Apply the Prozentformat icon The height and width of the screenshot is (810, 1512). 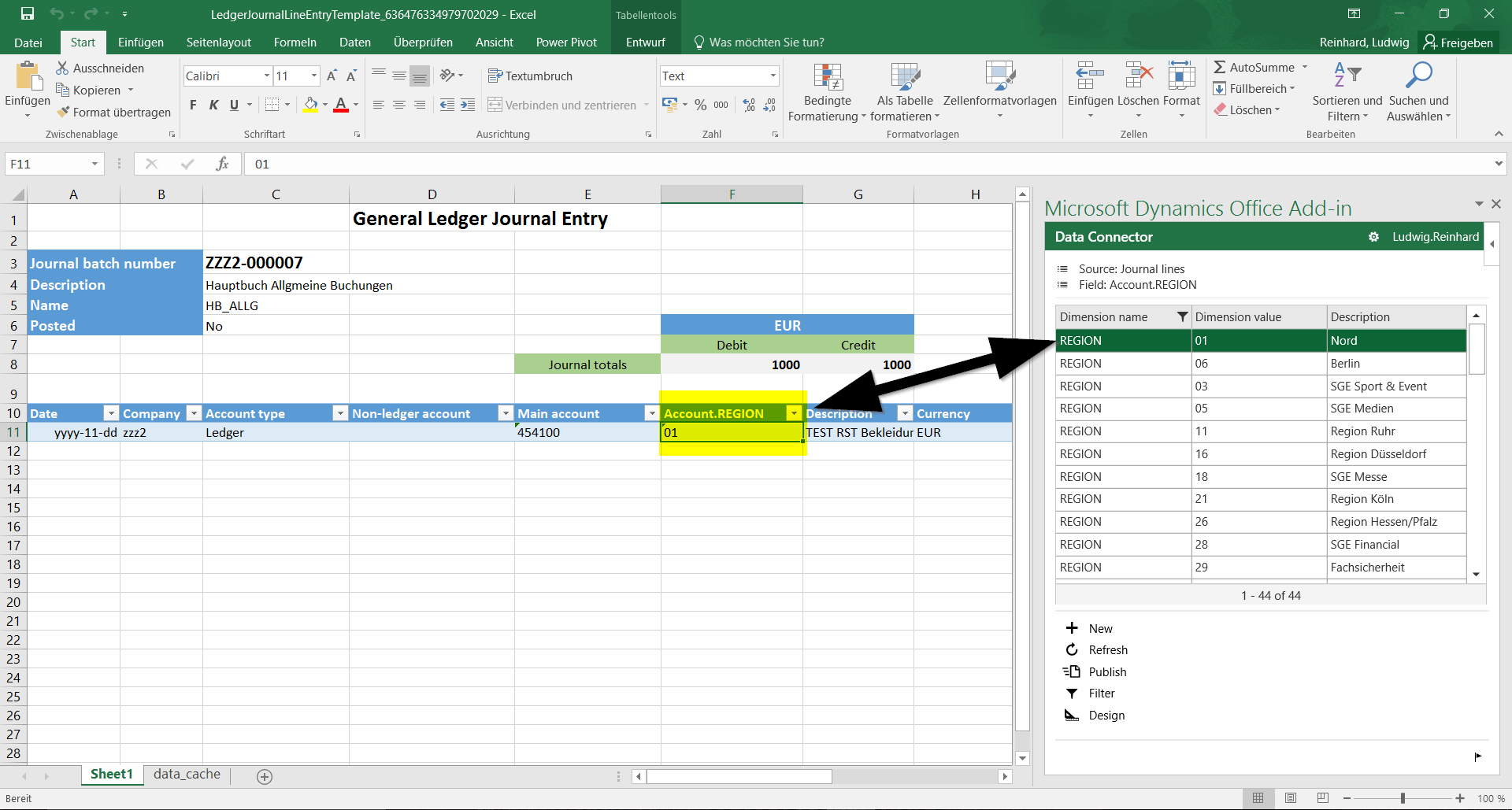click(x=699, y=105)
